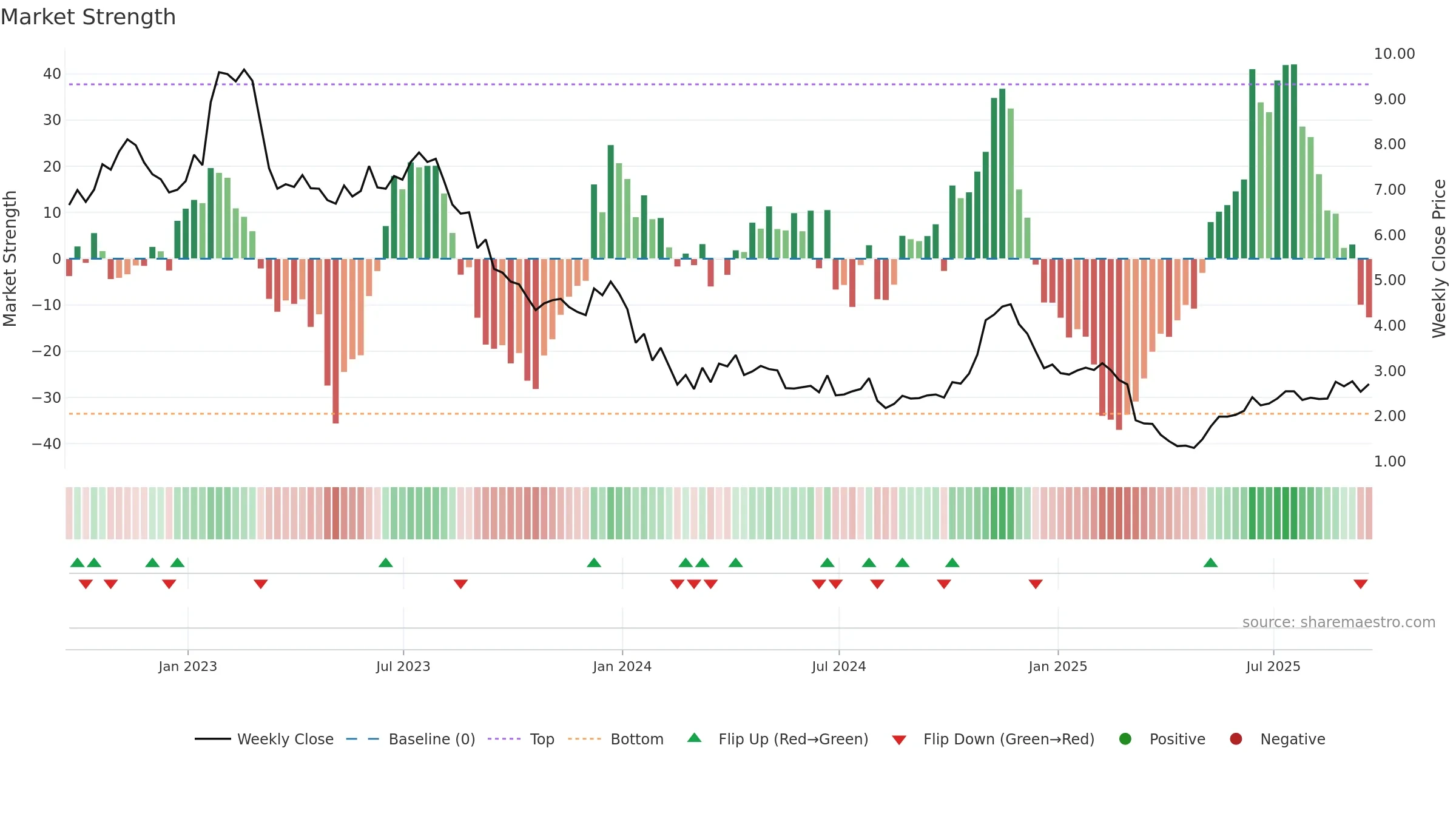The image size is (1456, 819).
Task: Click the 1.00 price tick label
Action: (x=1389, y=462)
